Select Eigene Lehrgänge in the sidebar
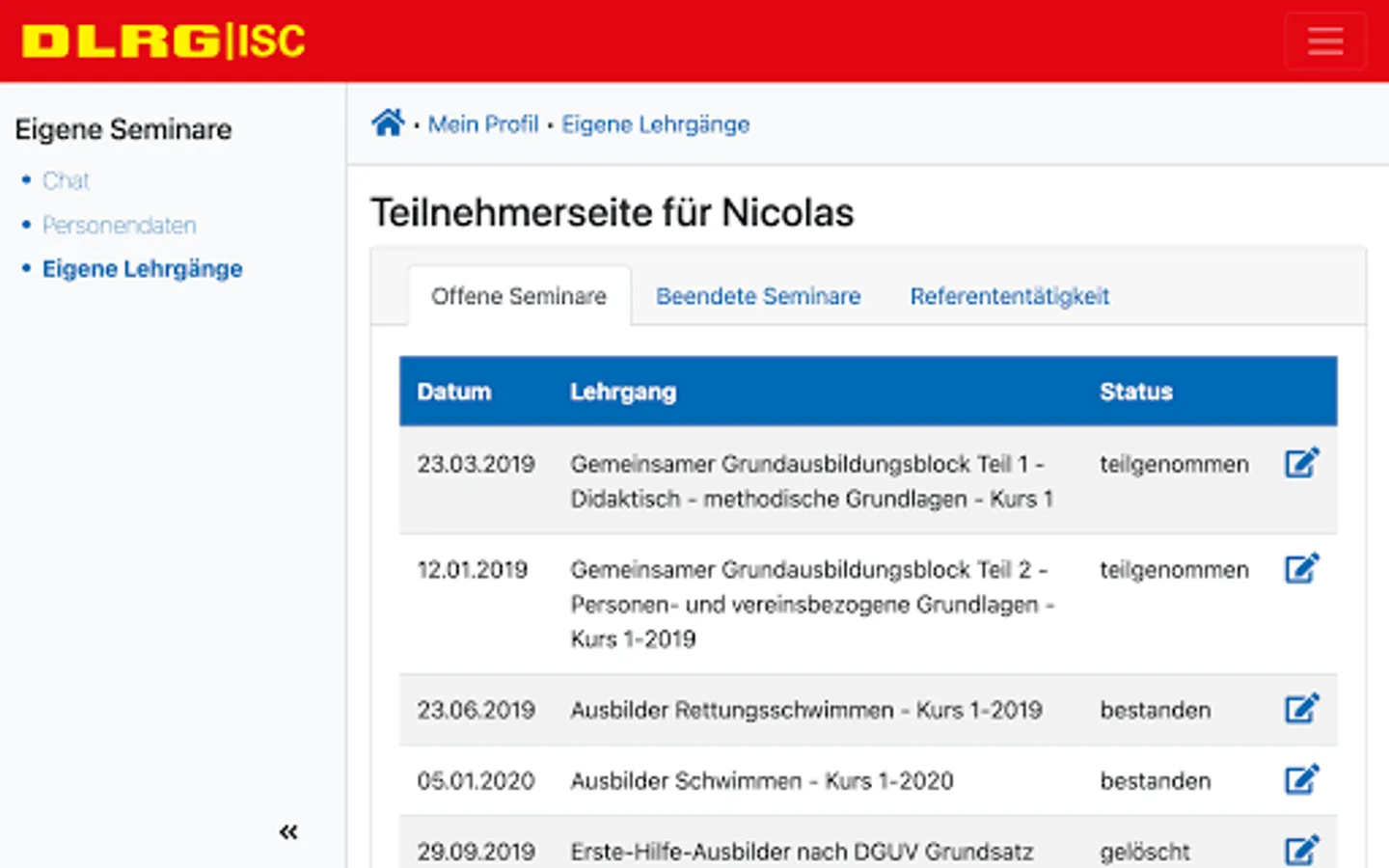Screen dimensions: 1389x868 143,269
